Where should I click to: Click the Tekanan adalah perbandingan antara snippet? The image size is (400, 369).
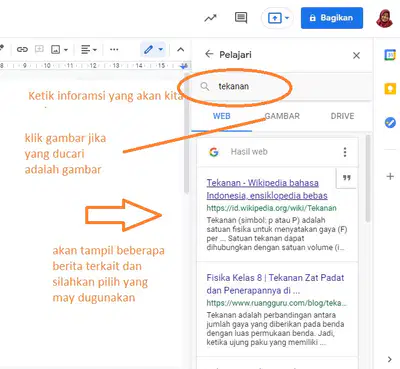pos(275,328)
